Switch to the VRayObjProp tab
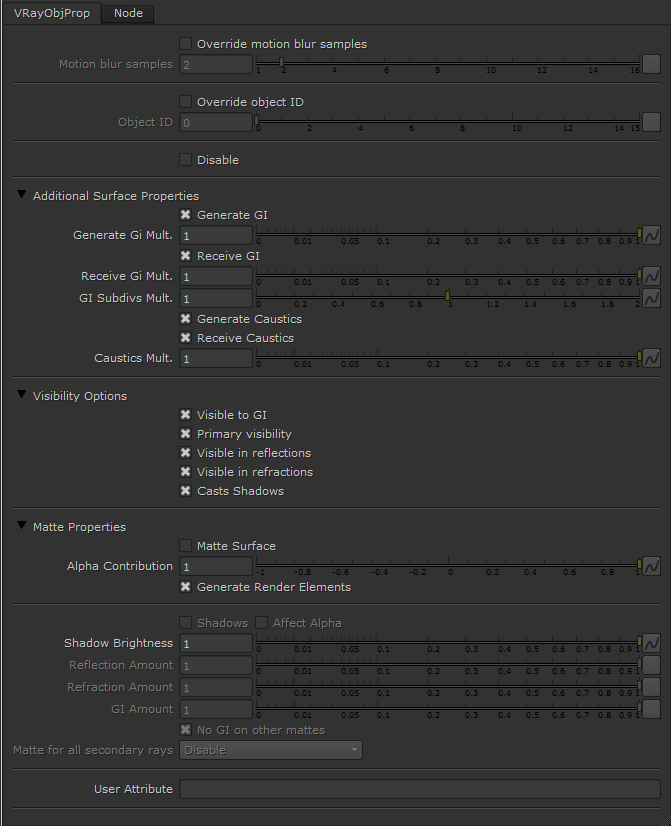The height and width of the screenshot is (826, 671). tap(52, 13)
